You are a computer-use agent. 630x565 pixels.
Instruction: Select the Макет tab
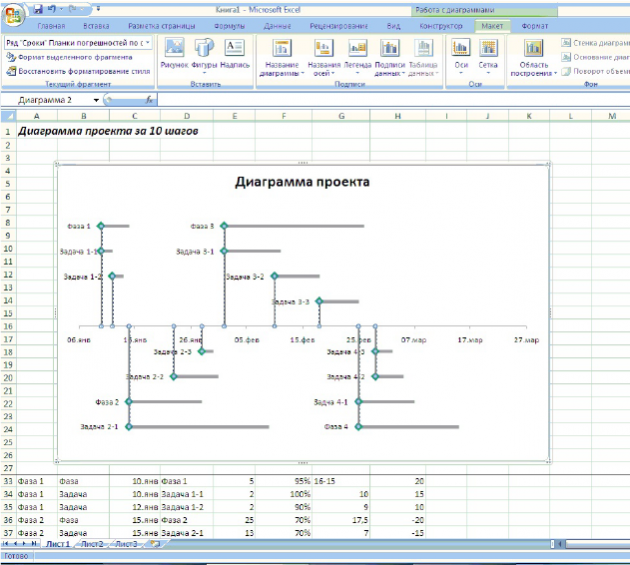pyautogui.click(x=492, y=26)
